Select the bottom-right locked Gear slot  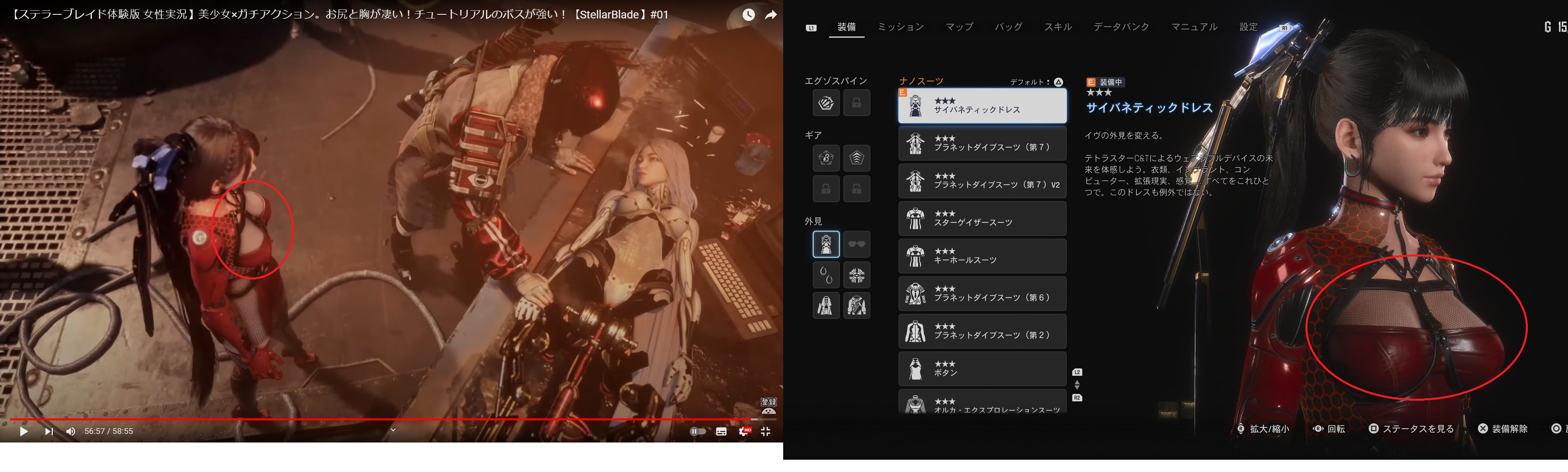pos(857,189)
